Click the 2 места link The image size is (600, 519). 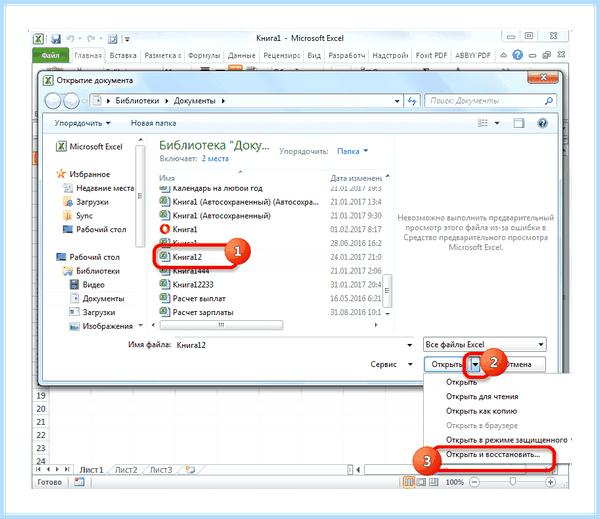(x=215, y=158)
